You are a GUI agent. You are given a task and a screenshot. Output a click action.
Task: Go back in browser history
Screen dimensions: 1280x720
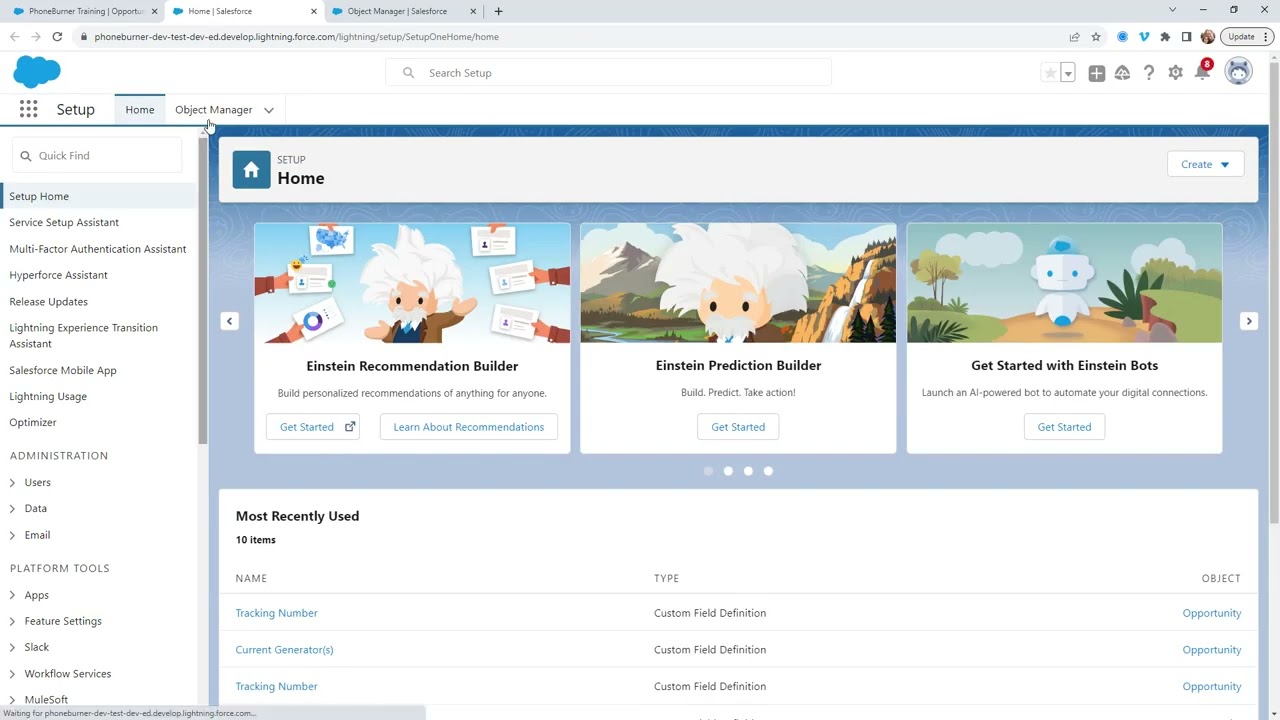[14, 37]
